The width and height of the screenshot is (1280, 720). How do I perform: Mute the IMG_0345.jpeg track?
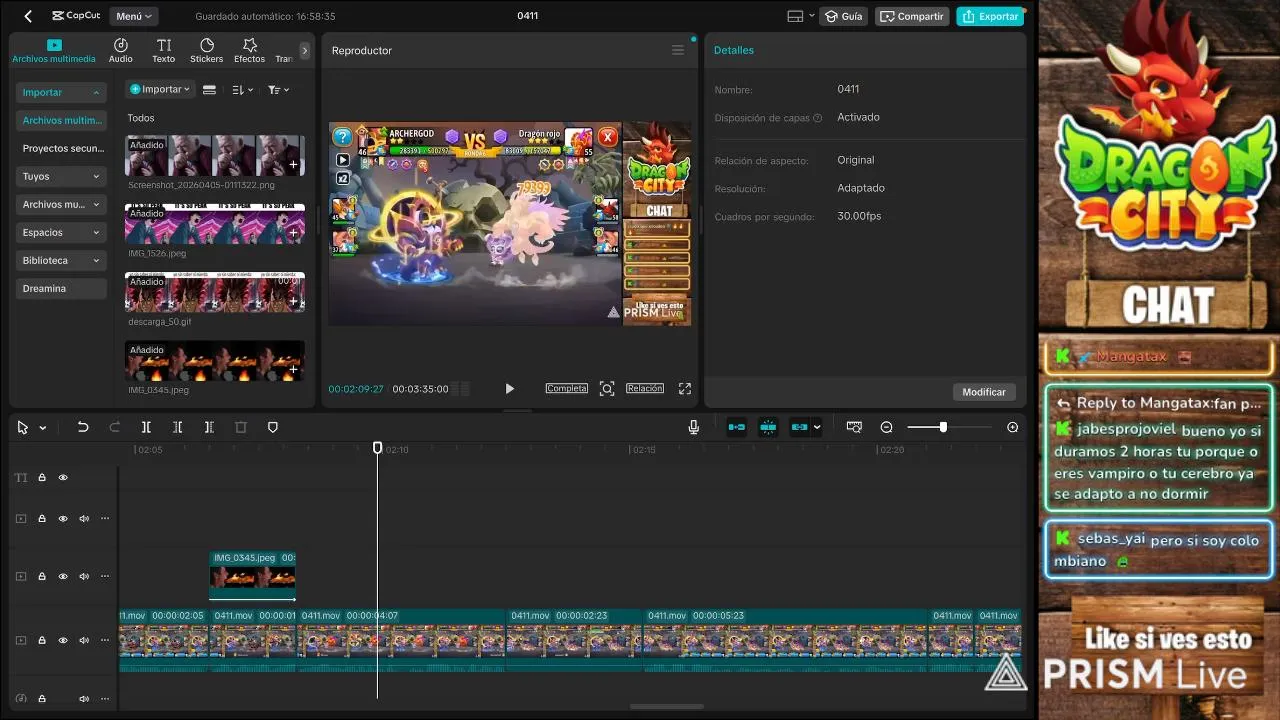pyautogui.click(x=84, y=576)
